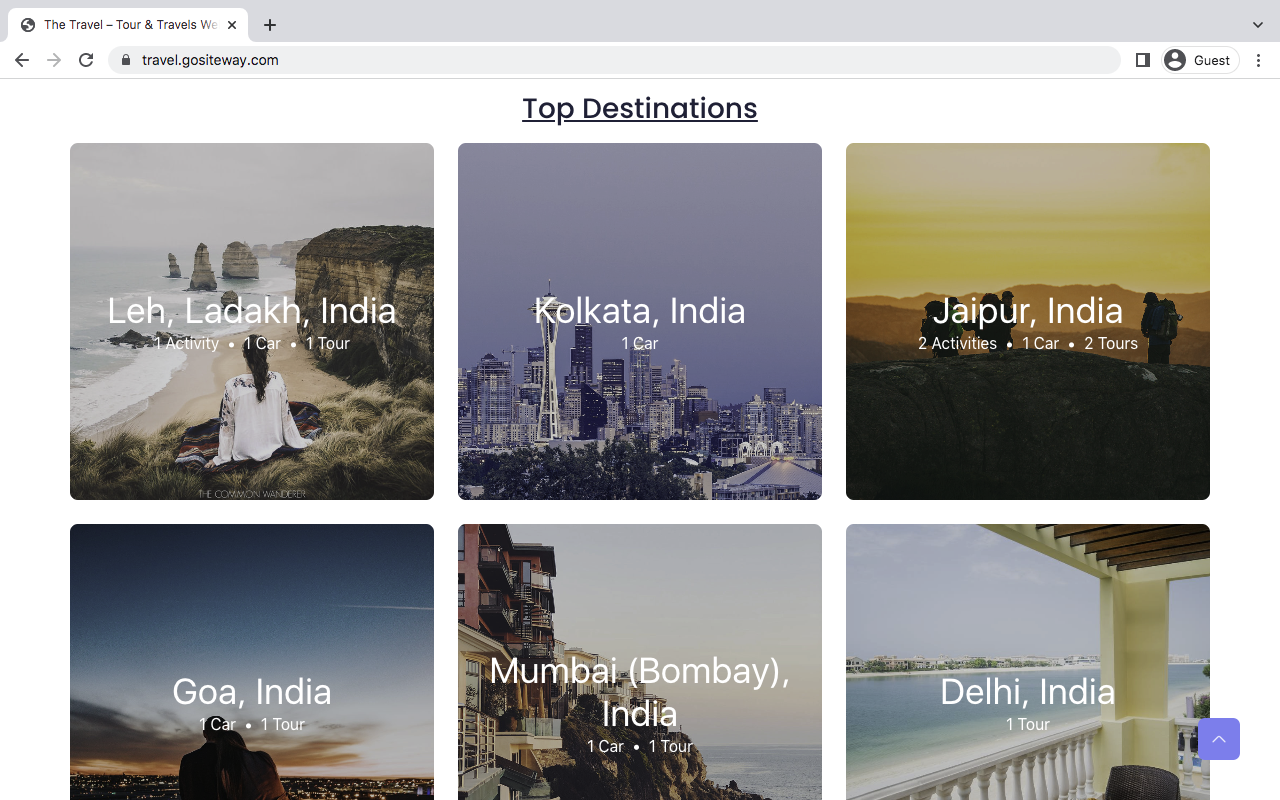Open Delhi, India destination
Screen dimensions: 1280x800
[x=1028, y=692]
